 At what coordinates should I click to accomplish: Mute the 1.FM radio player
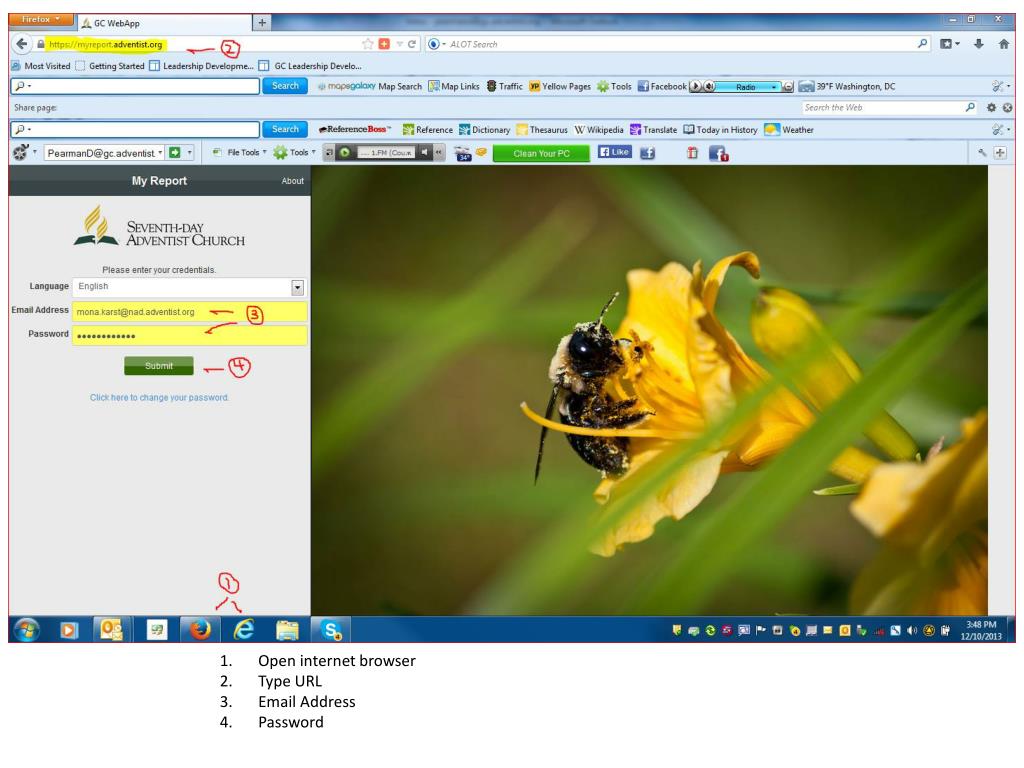[x=424, y=153]
